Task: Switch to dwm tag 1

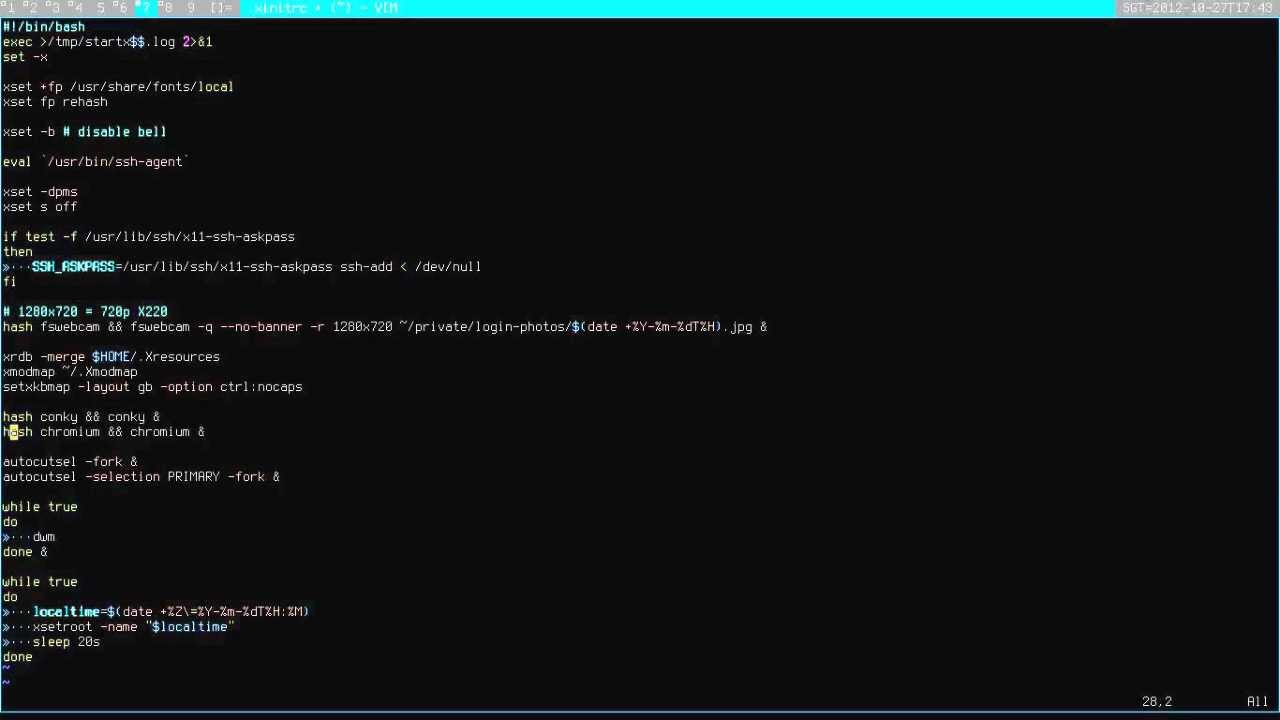Action: (x=11, y=8)
